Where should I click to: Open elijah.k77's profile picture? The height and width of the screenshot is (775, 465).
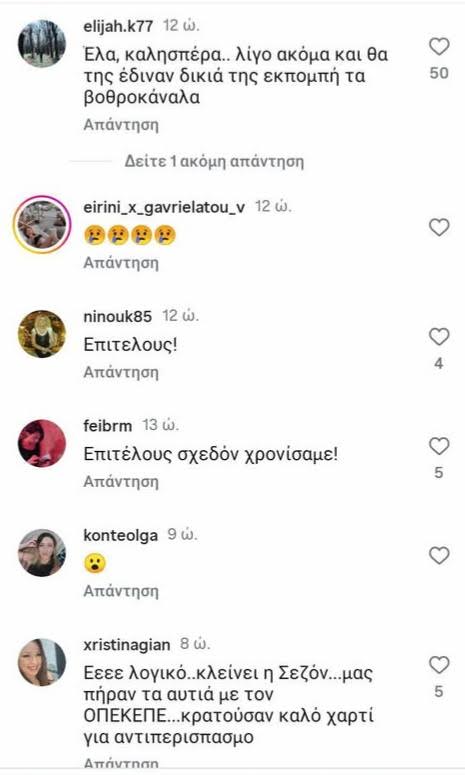click(x=42, y=43)
